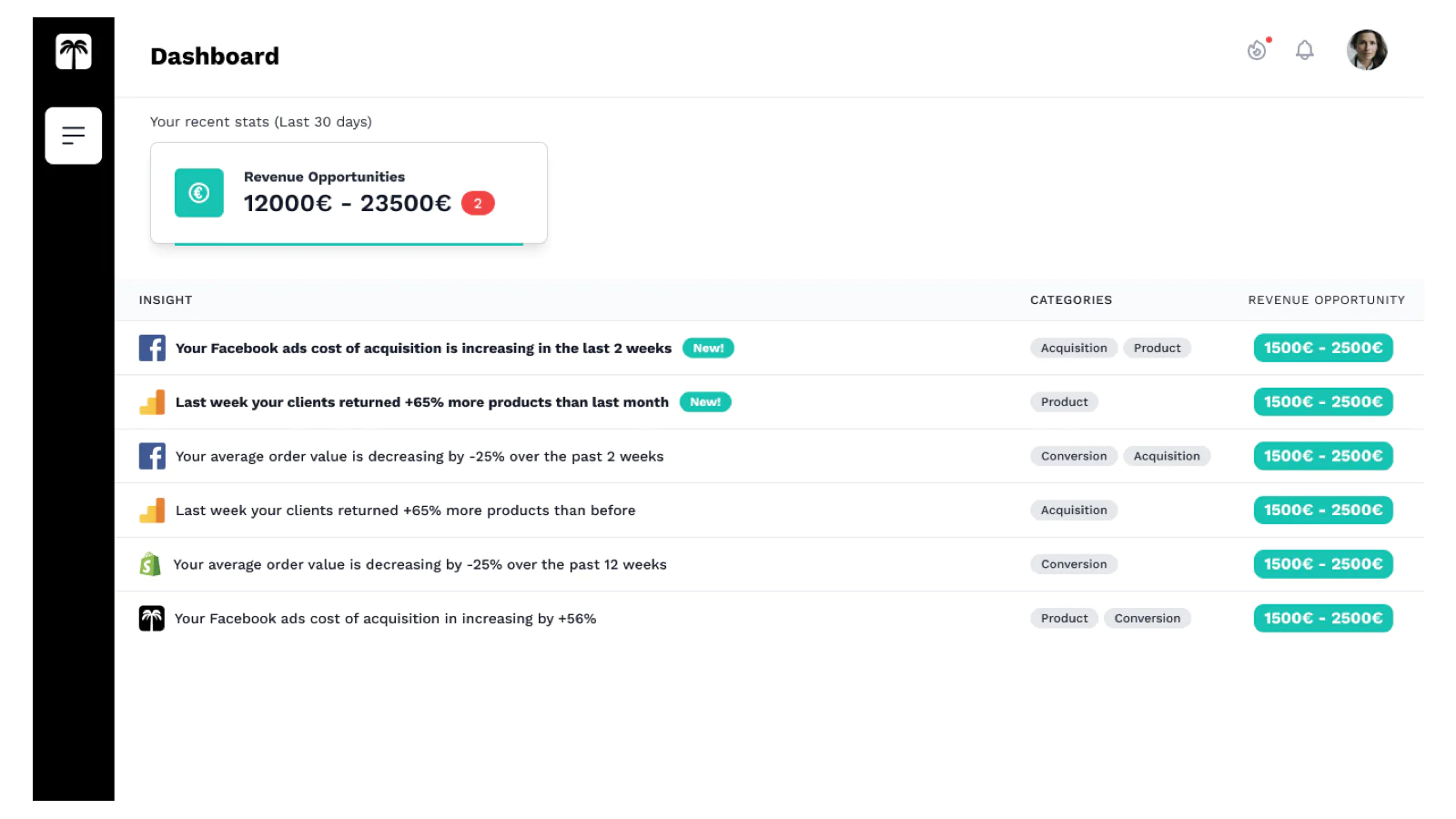Open 'returned +65% more products than before' insight
1456x819 pixels.
coord(406,511)
